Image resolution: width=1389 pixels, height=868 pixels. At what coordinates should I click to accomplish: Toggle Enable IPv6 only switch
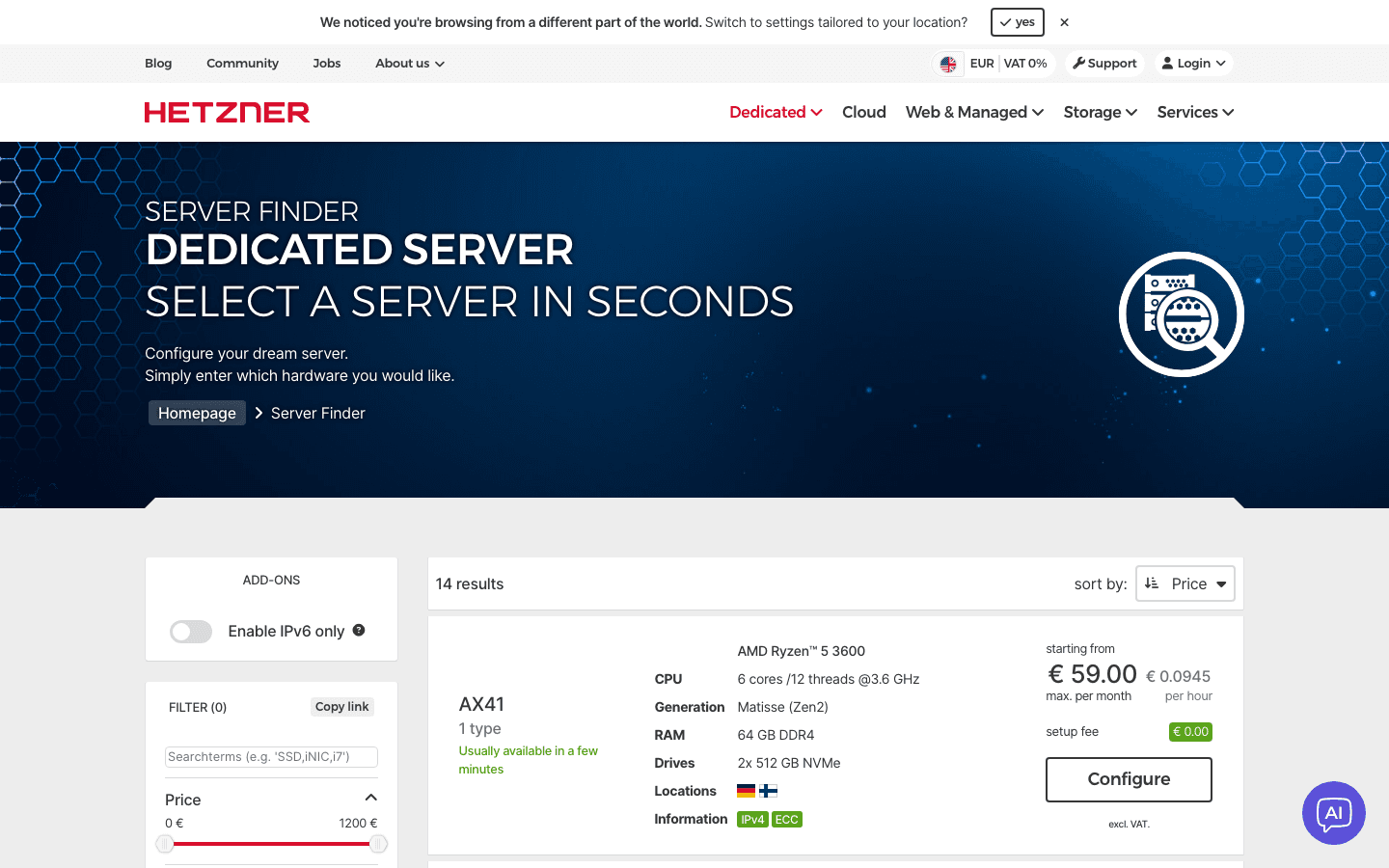191,632
